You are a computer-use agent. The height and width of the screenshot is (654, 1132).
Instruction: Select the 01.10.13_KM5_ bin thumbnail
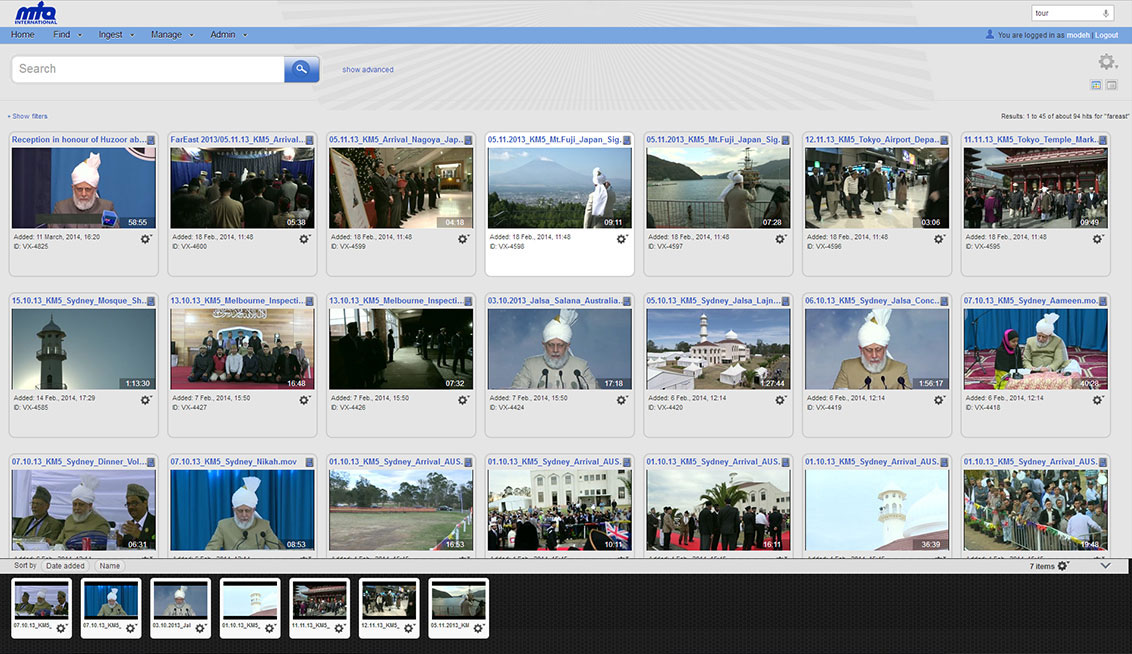pyautogui.click(x=250, y=601)
